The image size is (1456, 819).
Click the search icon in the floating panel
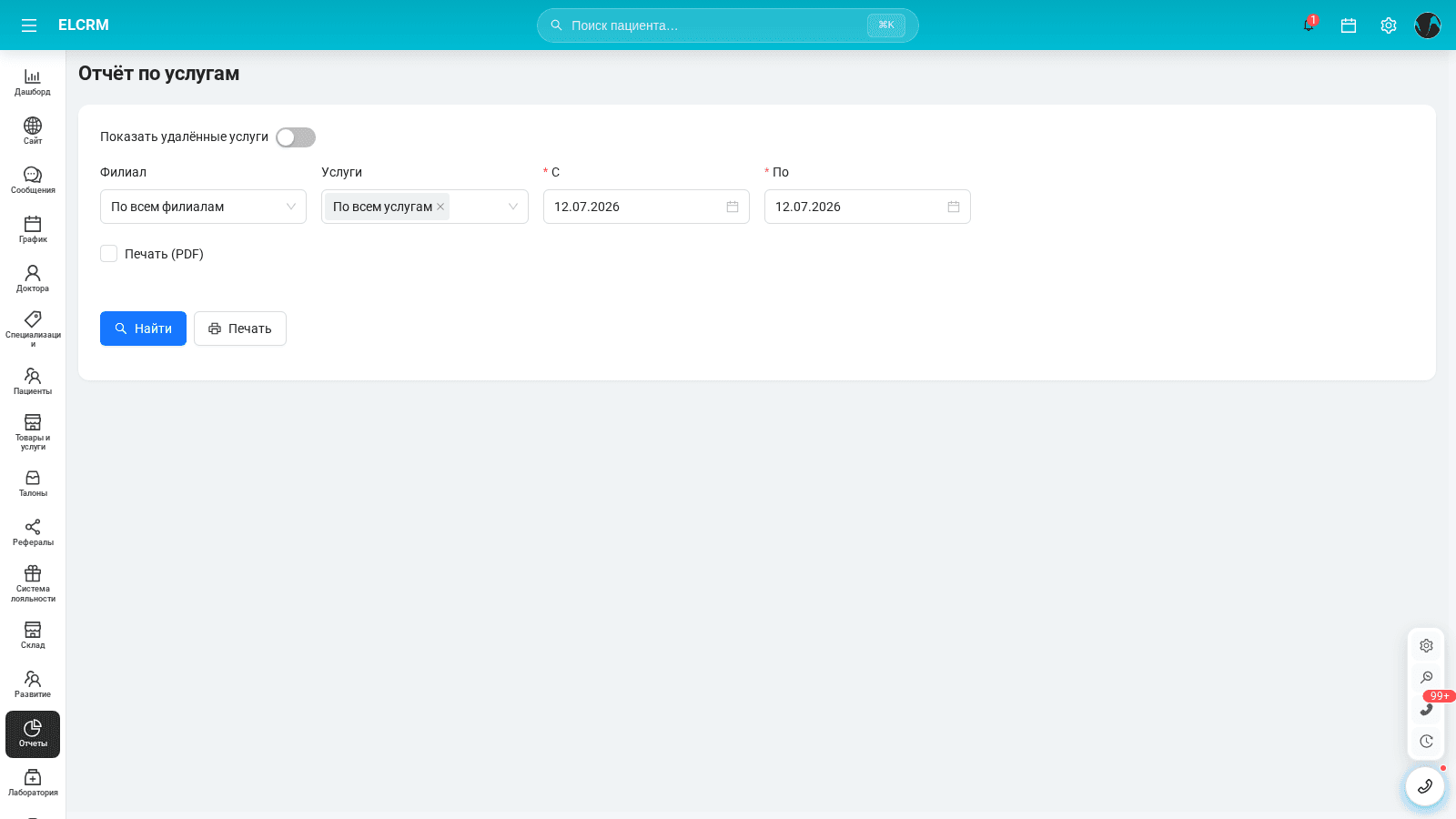[1426, 677]
